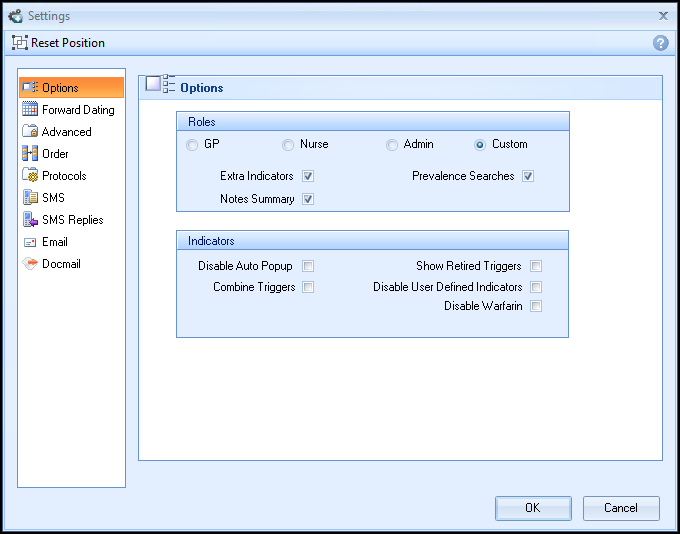Choose the Nurse role option
680x534 pixels.
[288, 145]
